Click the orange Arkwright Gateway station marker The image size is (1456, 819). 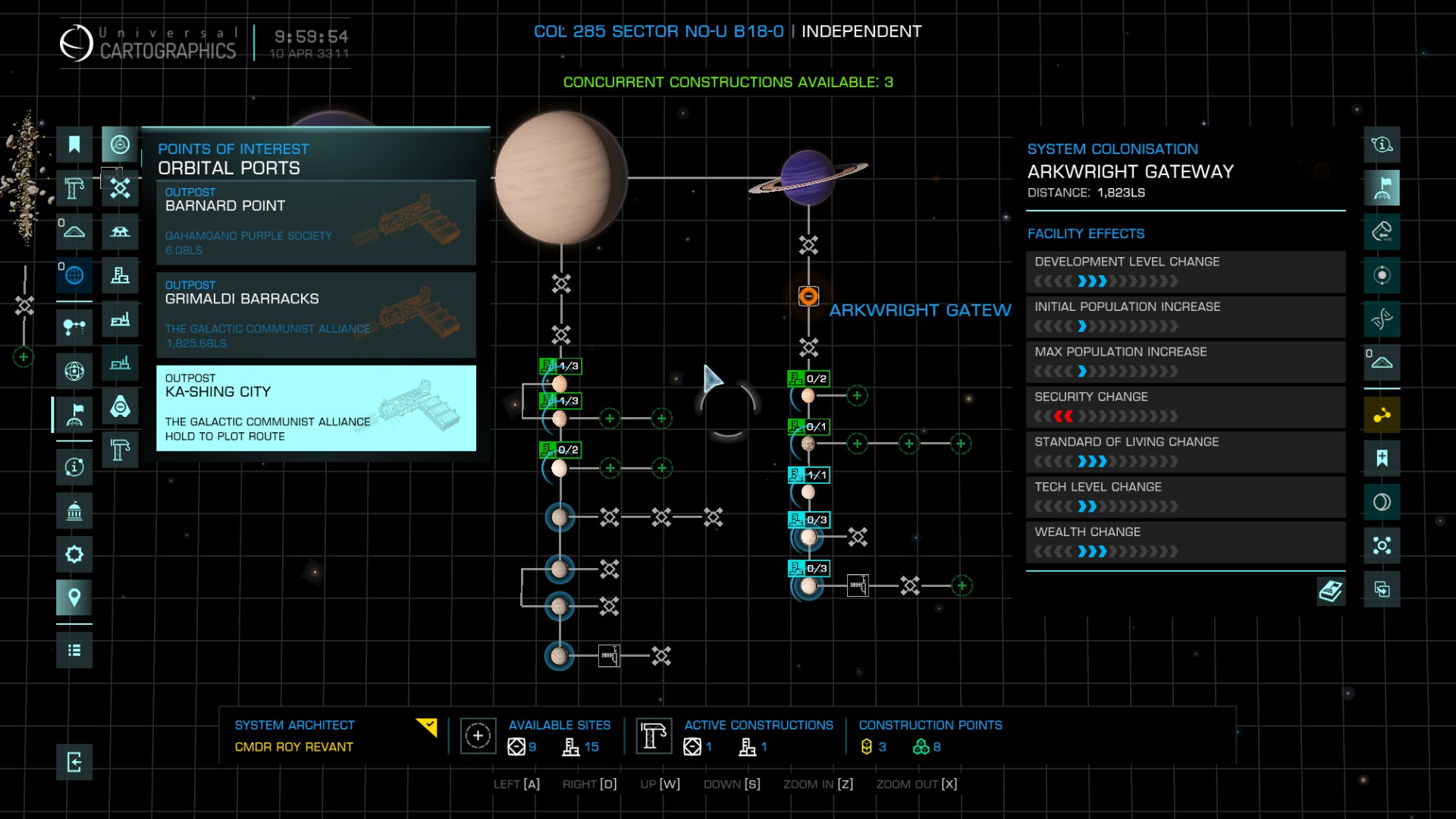coord(808,296)
